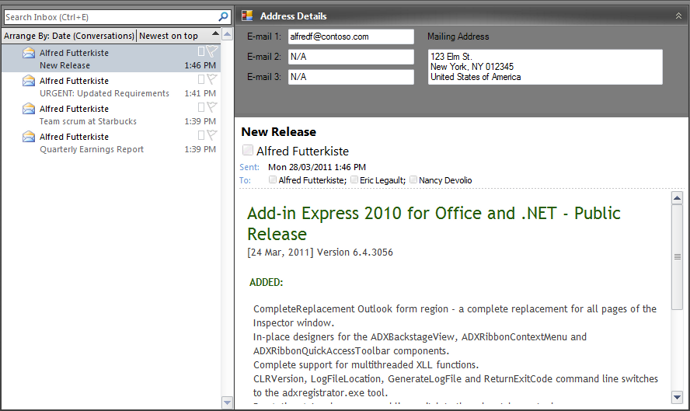Click the presence box for Eric Legault
Image resolution: width=690 pixels, height=411 pixels.
tap(354, 179)
